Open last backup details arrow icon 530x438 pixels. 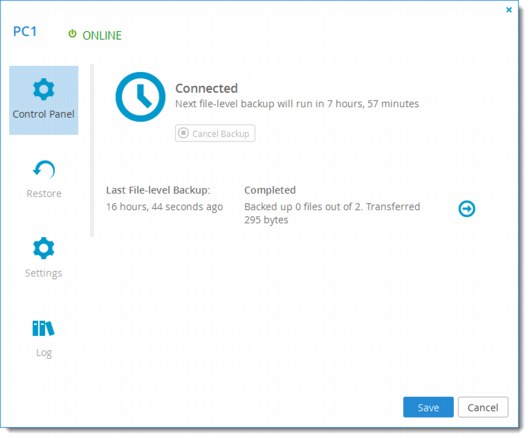pos(467,209)
